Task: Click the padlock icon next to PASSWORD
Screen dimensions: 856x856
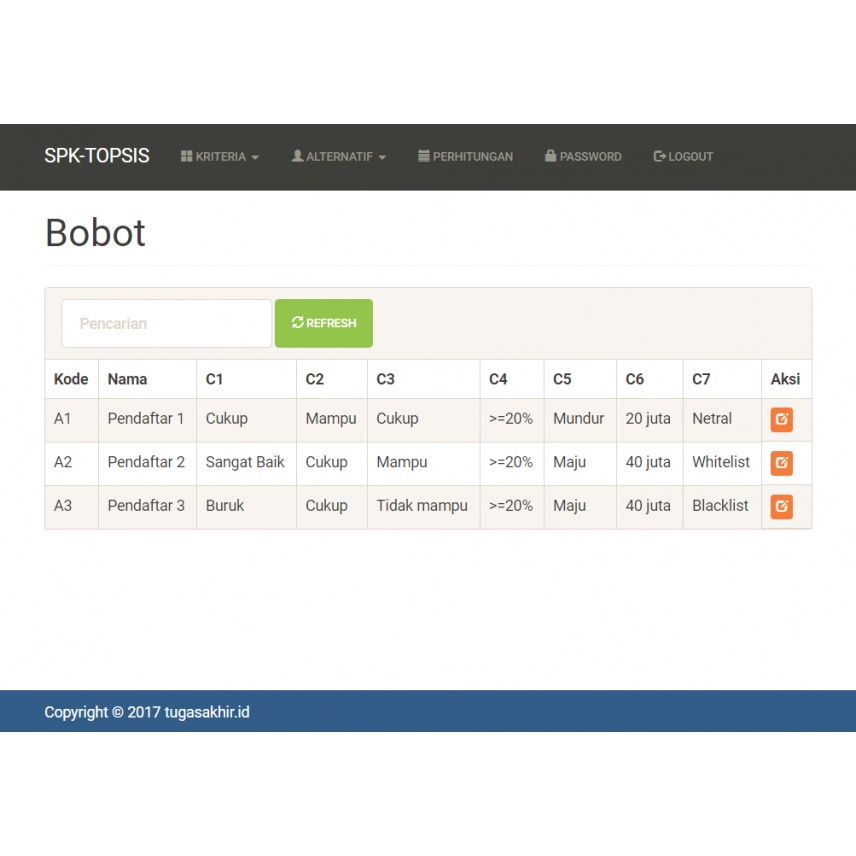Action: (x=549, y=156)
